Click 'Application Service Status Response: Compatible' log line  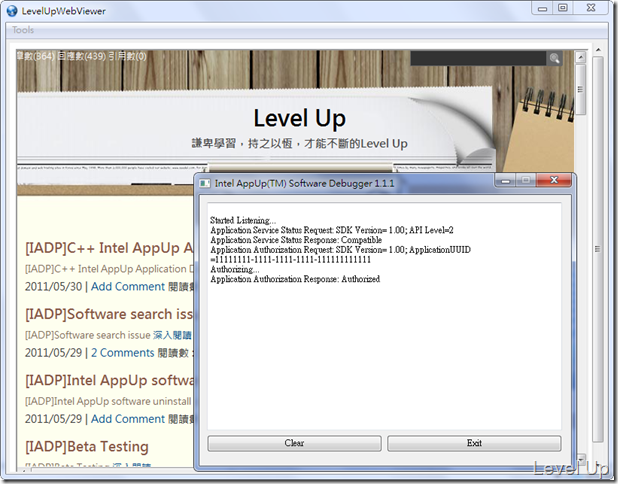pos(296,240)
